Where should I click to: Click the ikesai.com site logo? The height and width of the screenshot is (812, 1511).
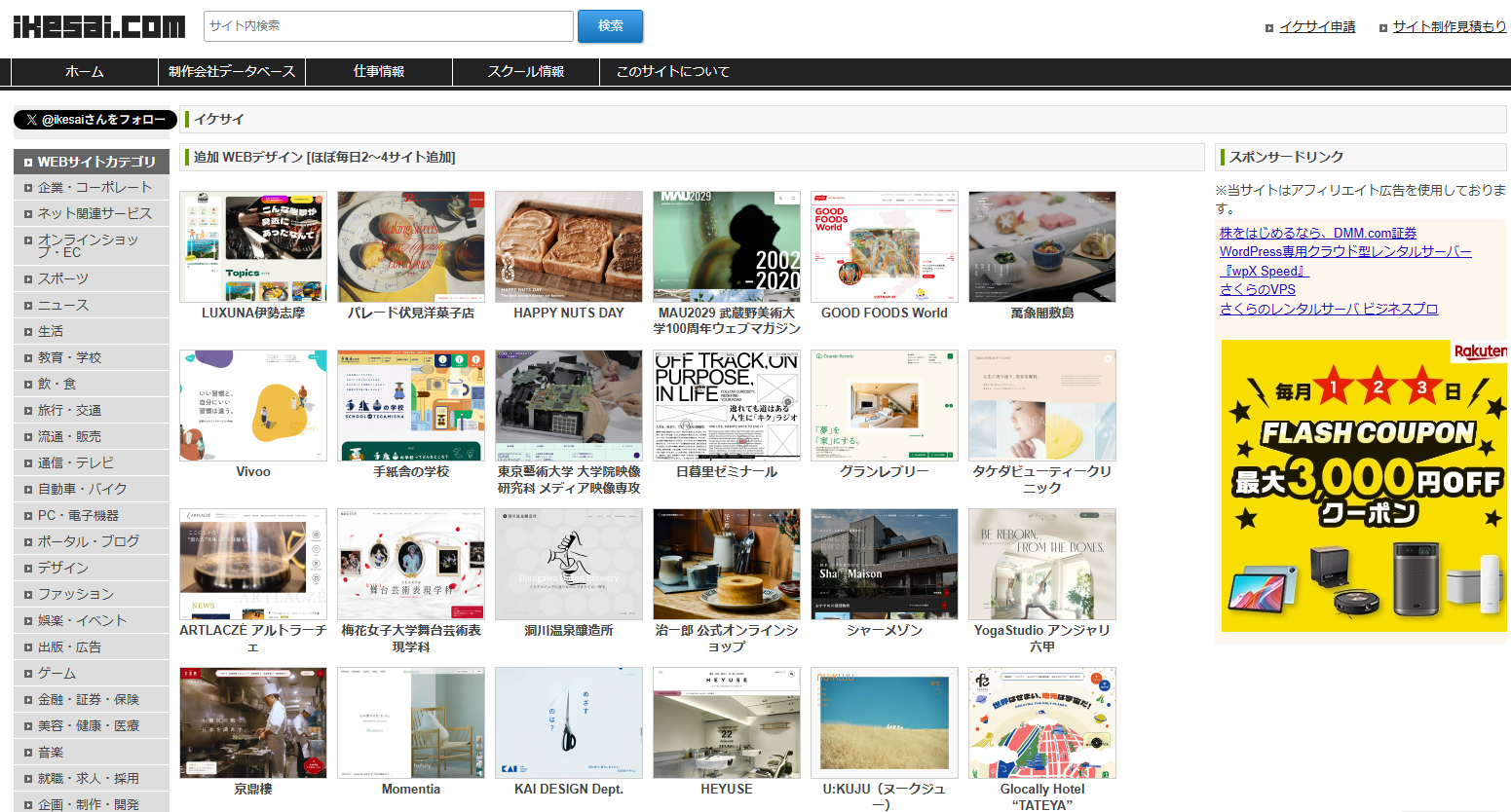click(x=98, y=26)
